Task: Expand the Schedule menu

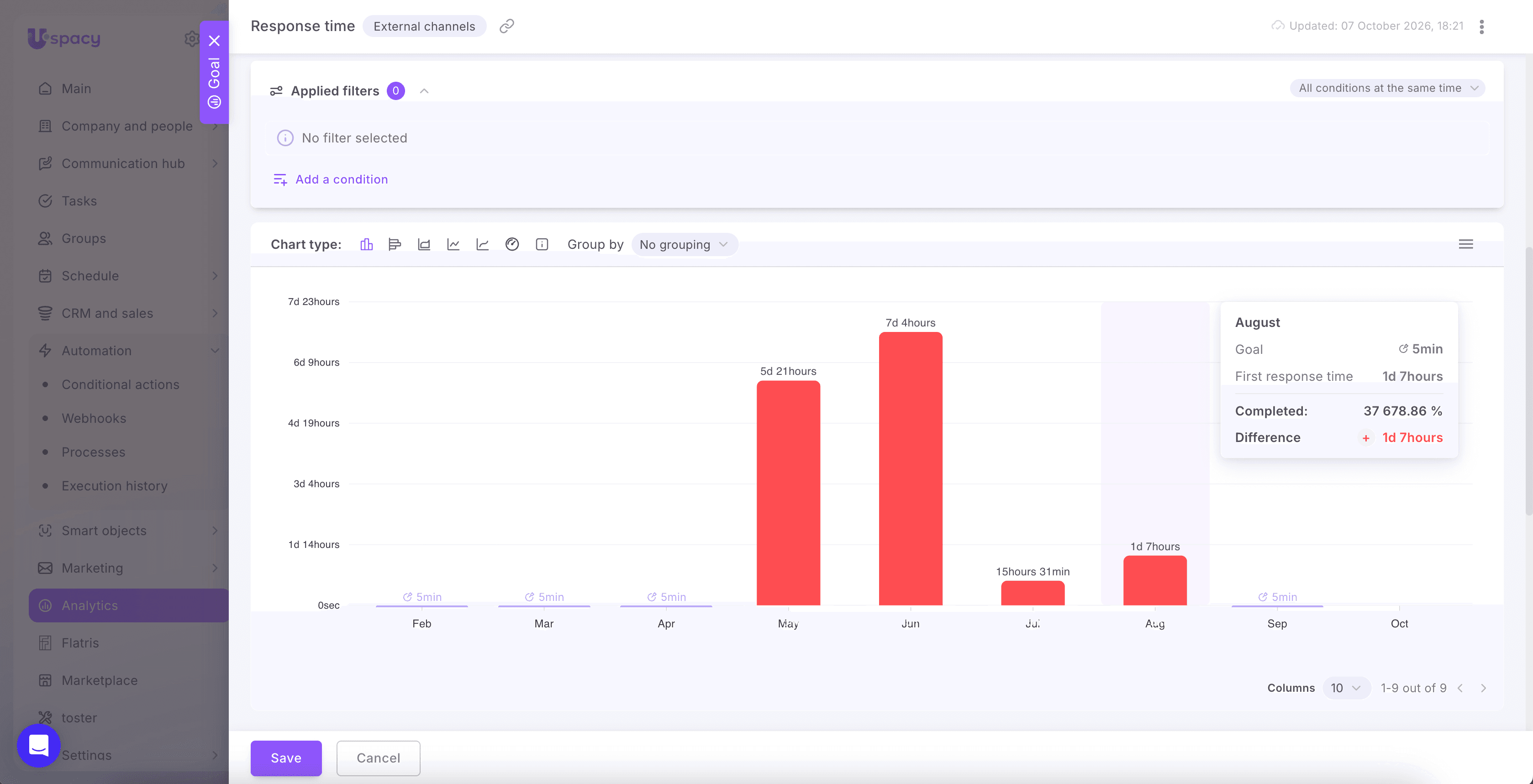Action: pyautogui.click(x=215, y=276)
